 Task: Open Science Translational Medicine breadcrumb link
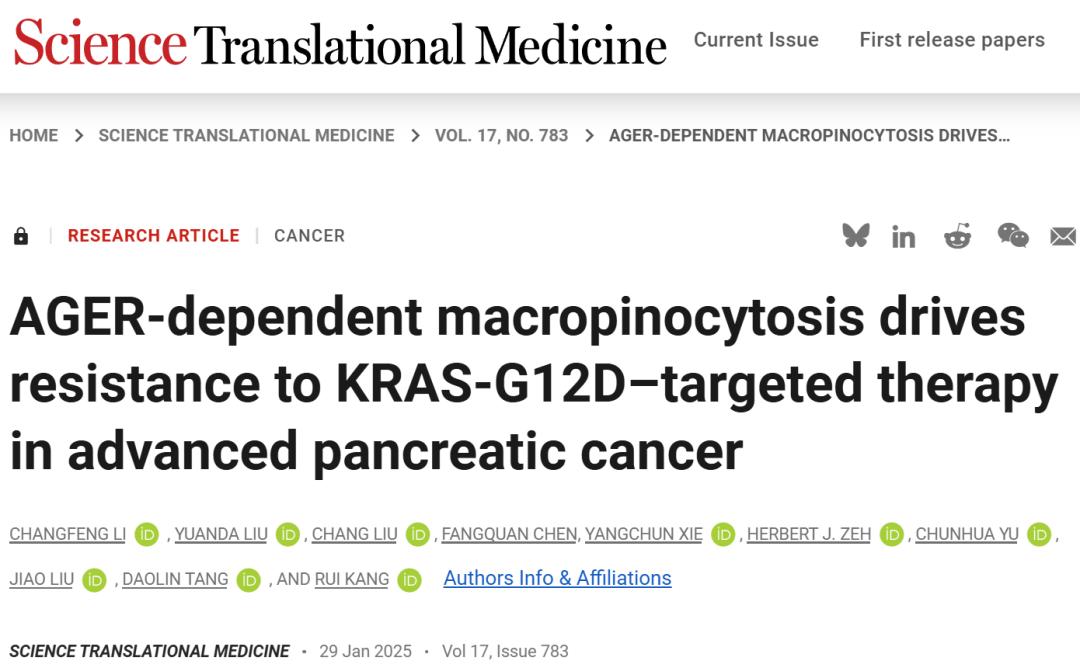tap(247, 136)
